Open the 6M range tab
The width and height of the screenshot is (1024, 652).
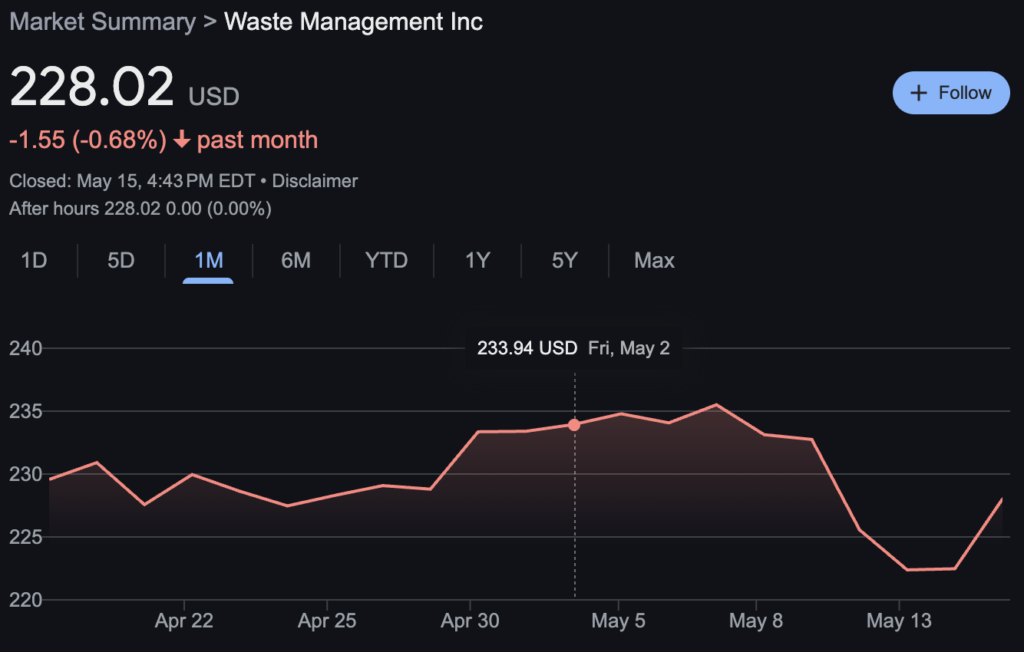tap(296, 261)
